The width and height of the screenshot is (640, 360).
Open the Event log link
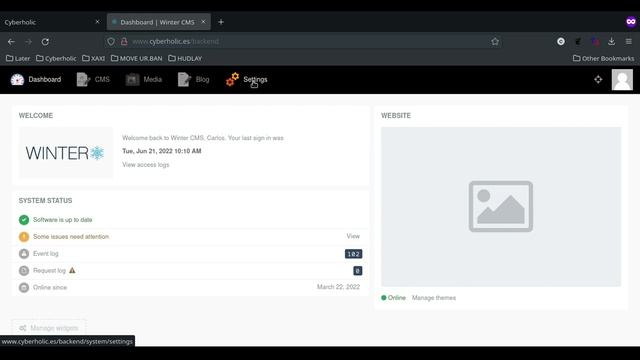46,253
